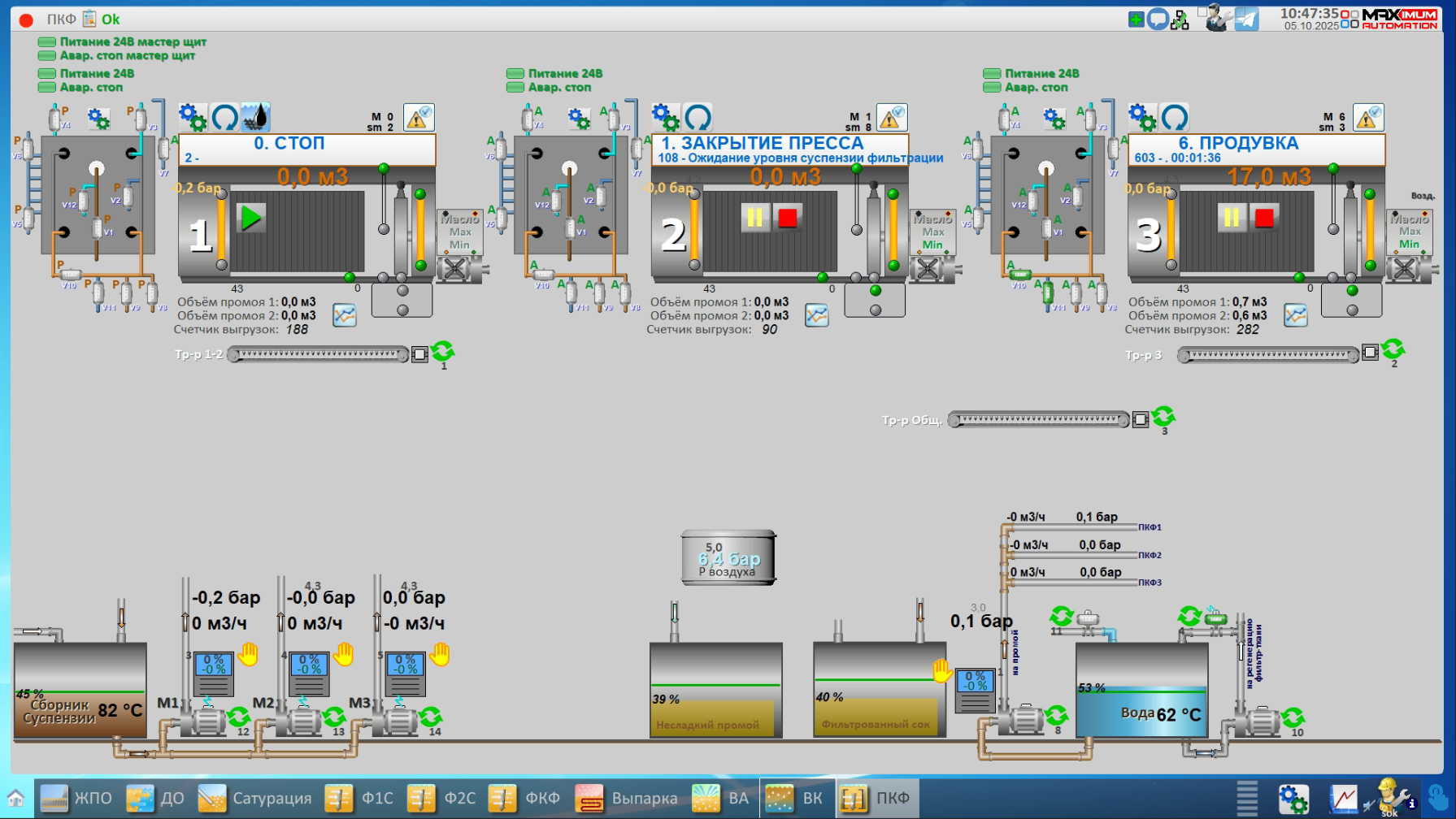
Task: Start press 1 with green play button
Action: (x=250, y=218)
